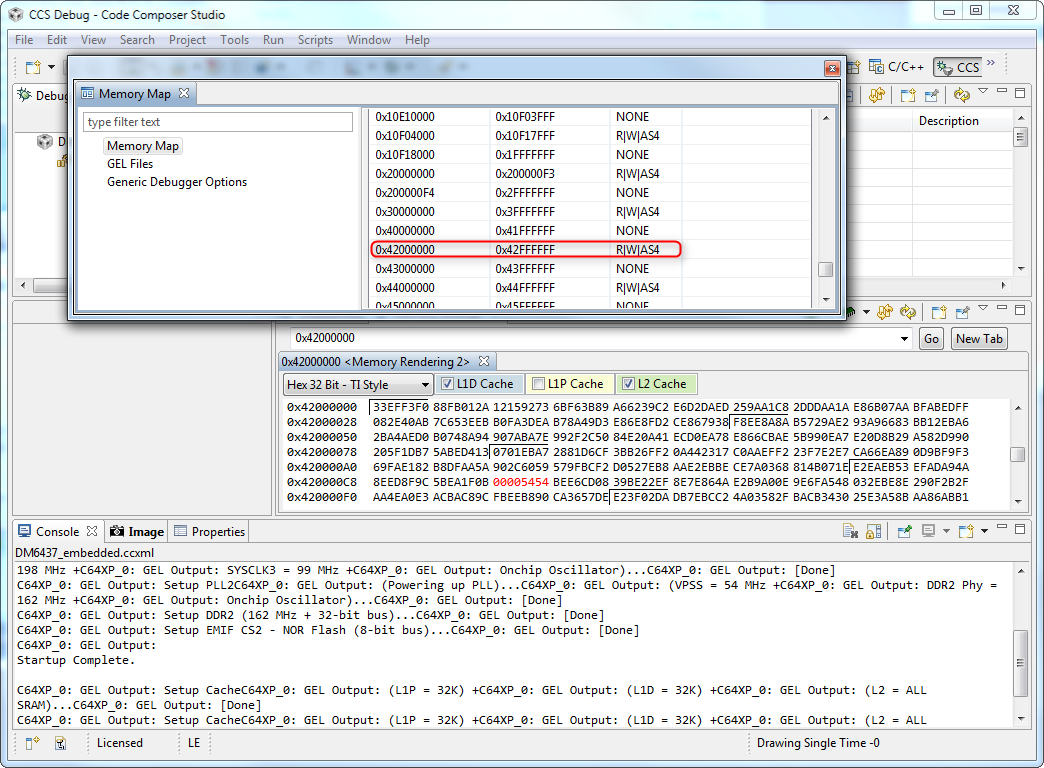Open the Scripts menu

click(x=315, y=40)
